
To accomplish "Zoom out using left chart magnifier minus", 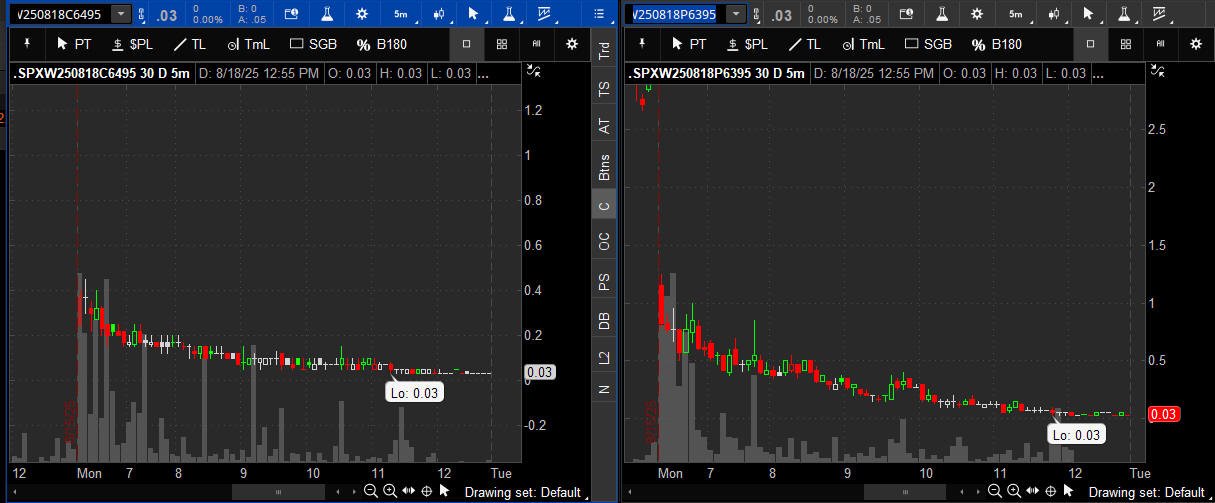I will point(371,491).
